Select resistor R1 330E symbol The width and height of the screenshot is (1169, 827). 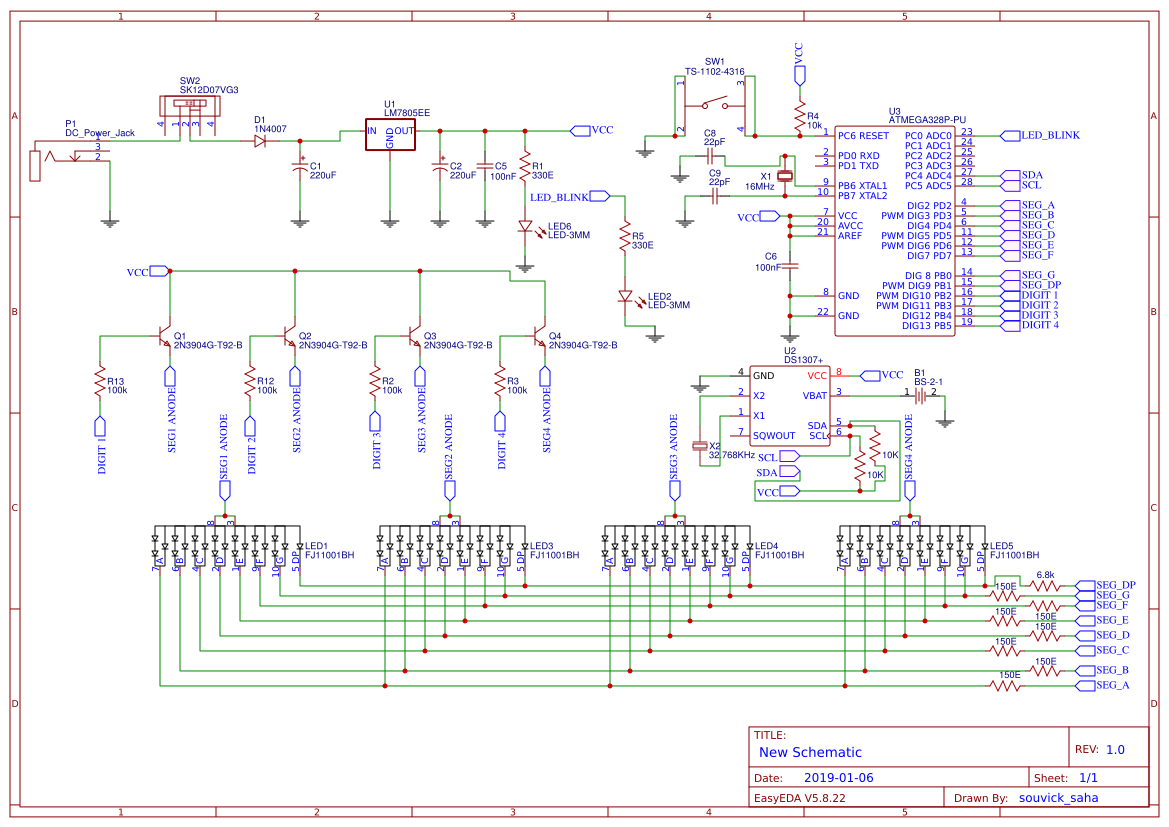tap(526, 167)
